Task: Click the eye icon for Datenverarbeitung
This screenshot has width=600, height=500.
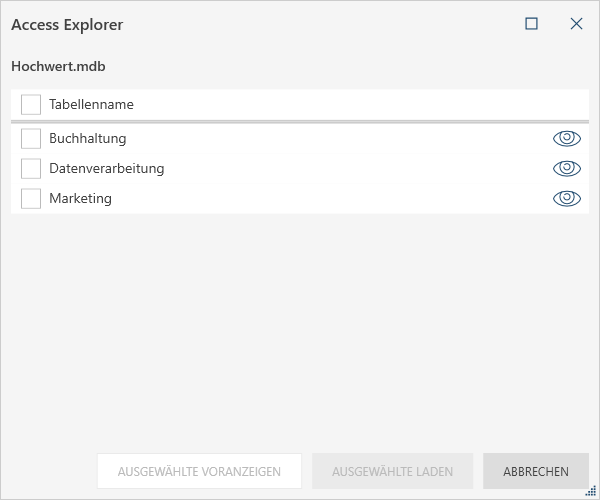Action: 566,169
